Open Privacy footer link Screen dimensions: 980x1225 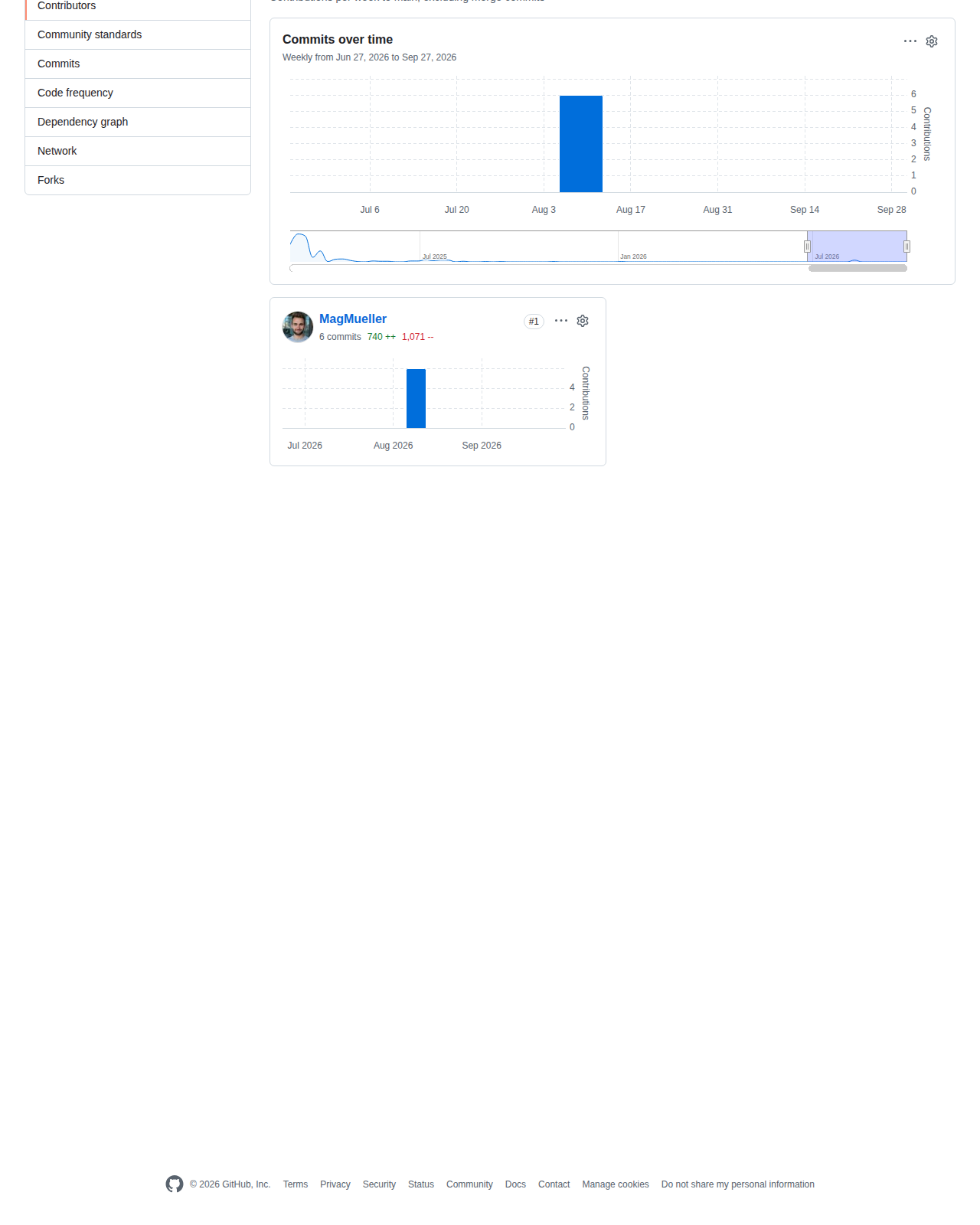(335, 1184)
